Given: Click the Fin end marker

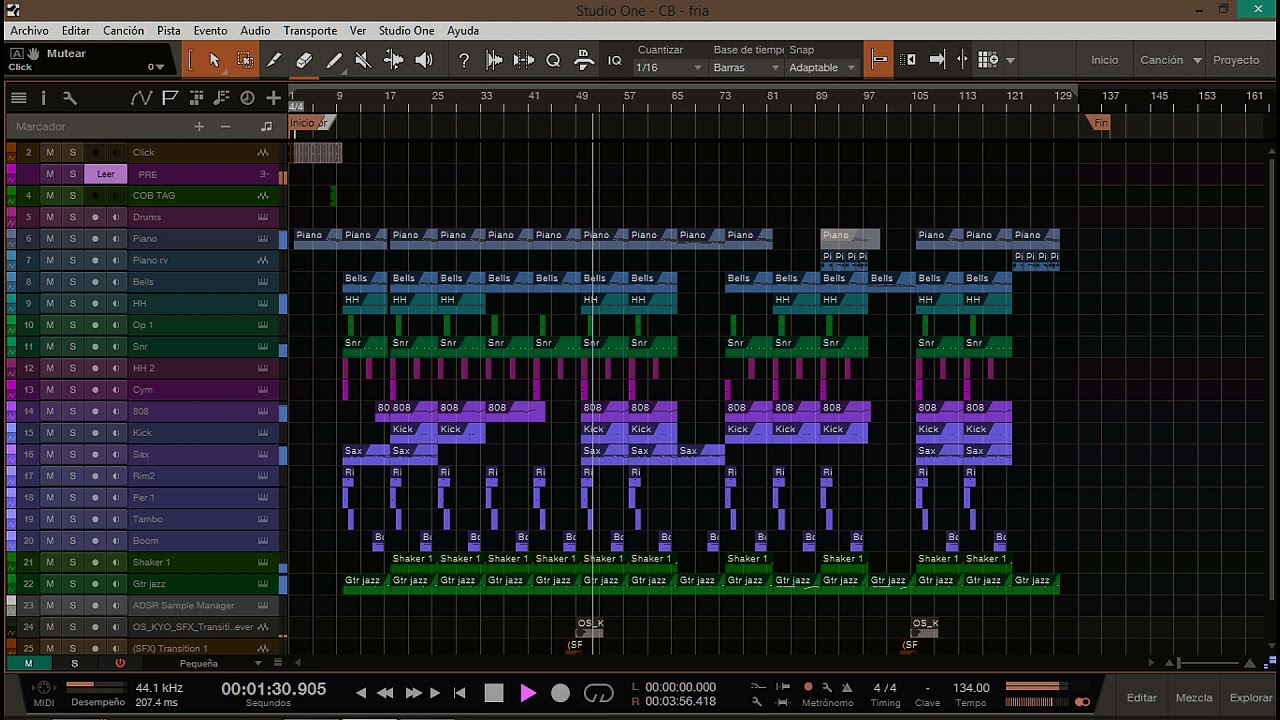Looking at the screenshot, I should pyautogui.click(x=1100, y=123).
